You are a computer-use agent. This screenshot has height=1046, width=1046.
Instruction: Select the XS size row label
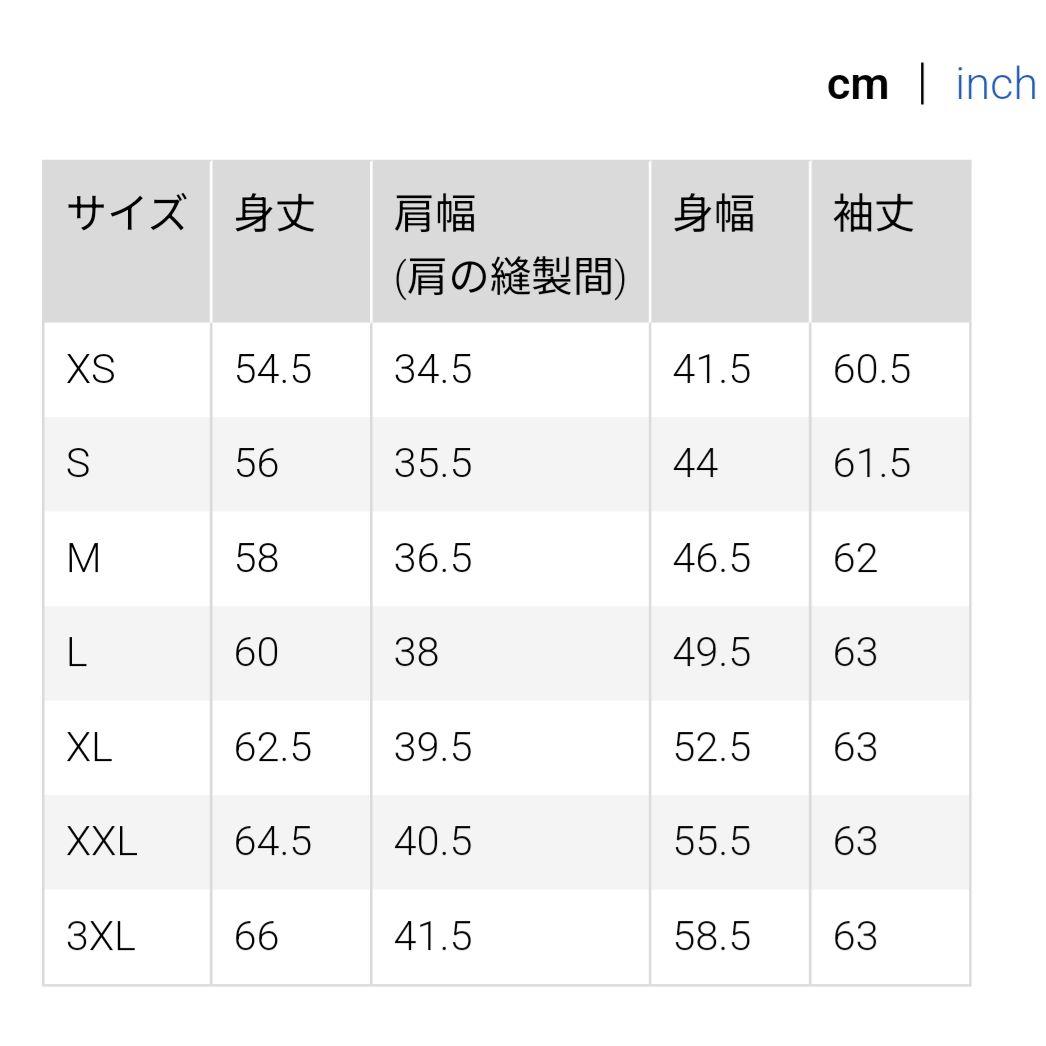pyautogui.click(x=91, y=369)
